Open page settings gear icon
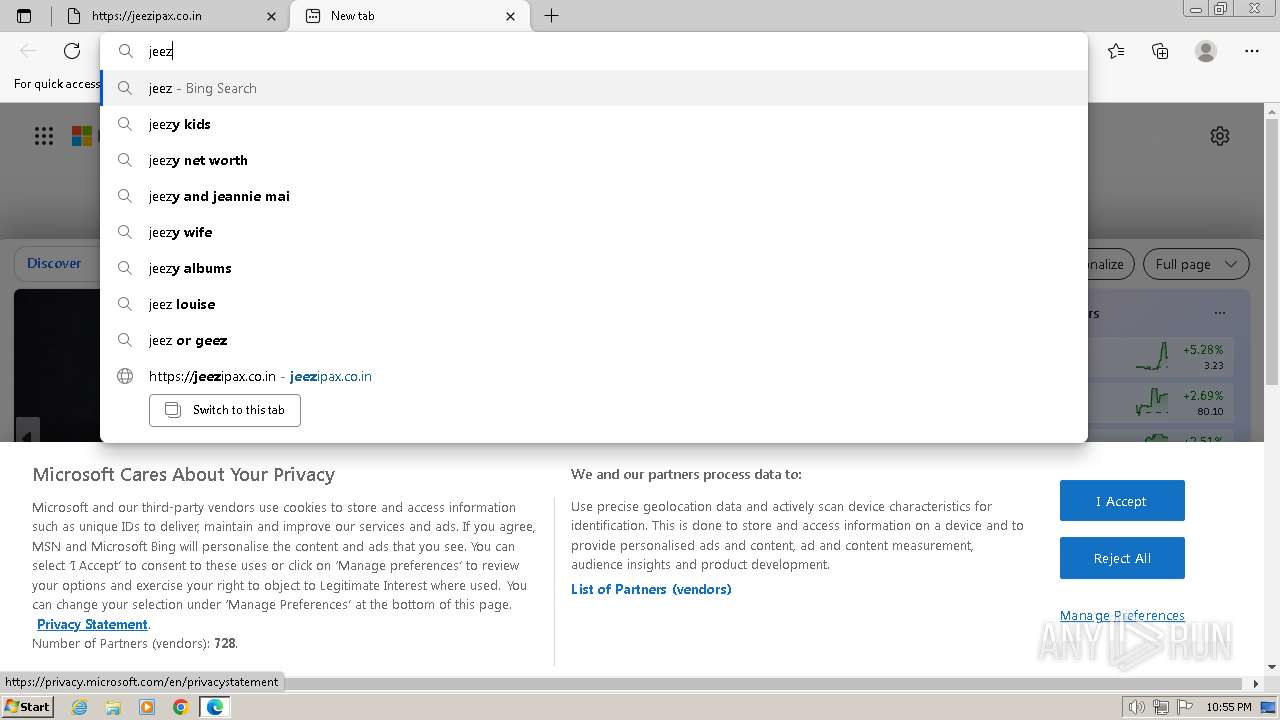Image resolution: width=1280 pixels, height=720 pixels. (x=1220, y=136)
